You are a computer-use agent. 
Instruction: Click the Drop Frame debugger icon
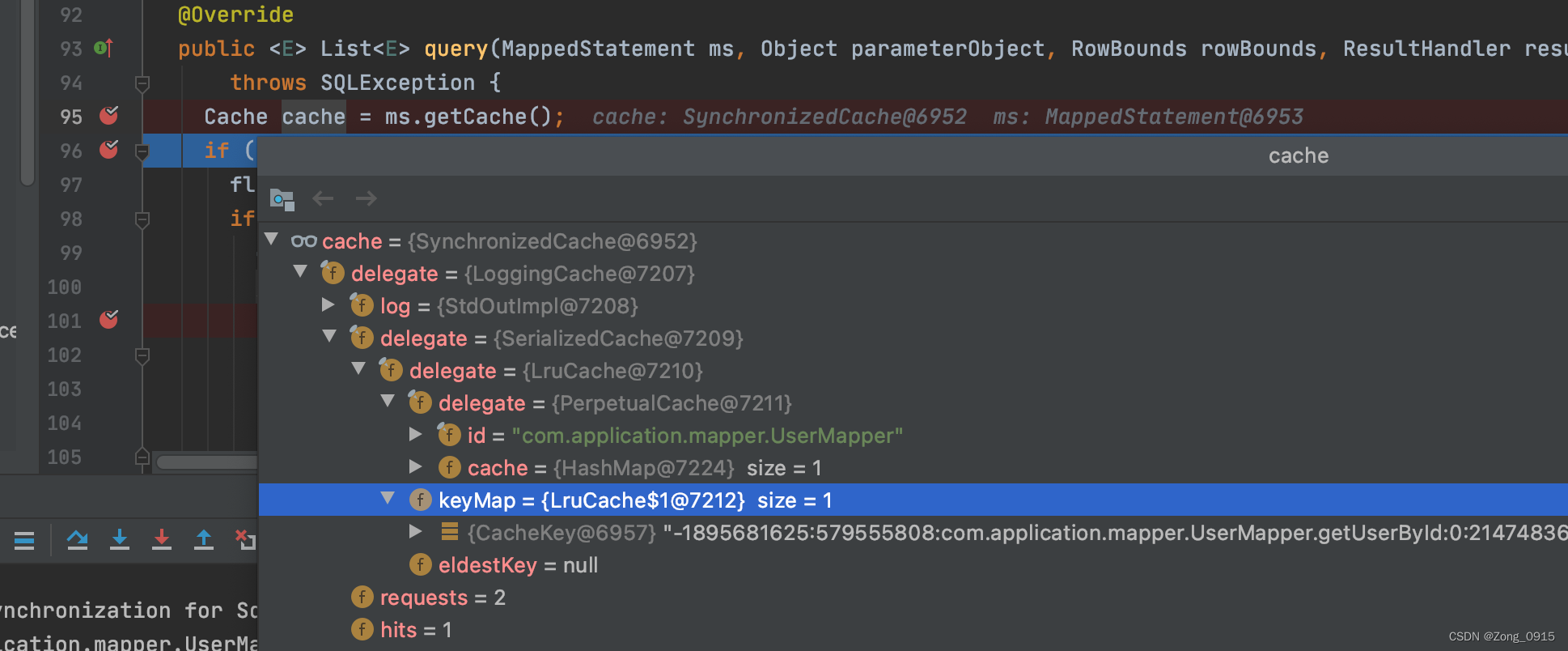(x=245, y=540)
